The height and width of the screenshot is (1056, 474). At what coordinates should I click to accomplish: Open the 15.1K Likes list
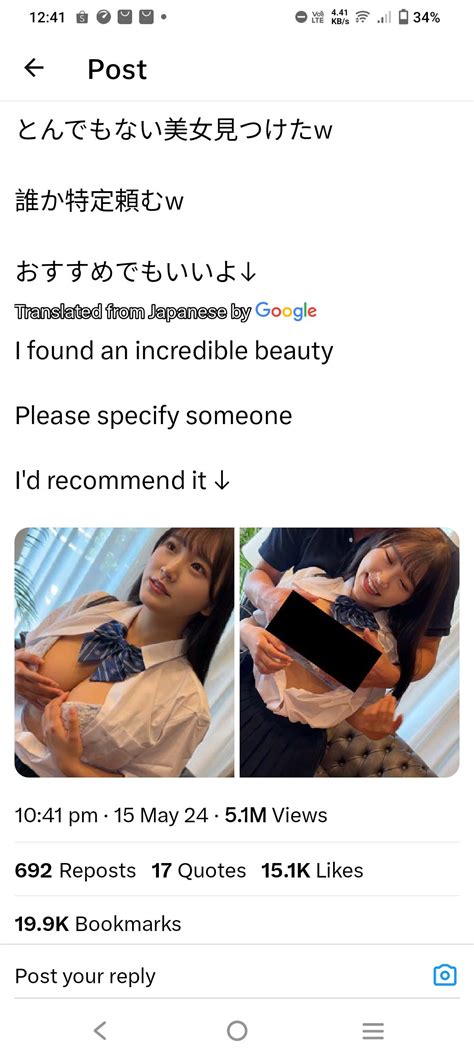(x=312, y=870)
